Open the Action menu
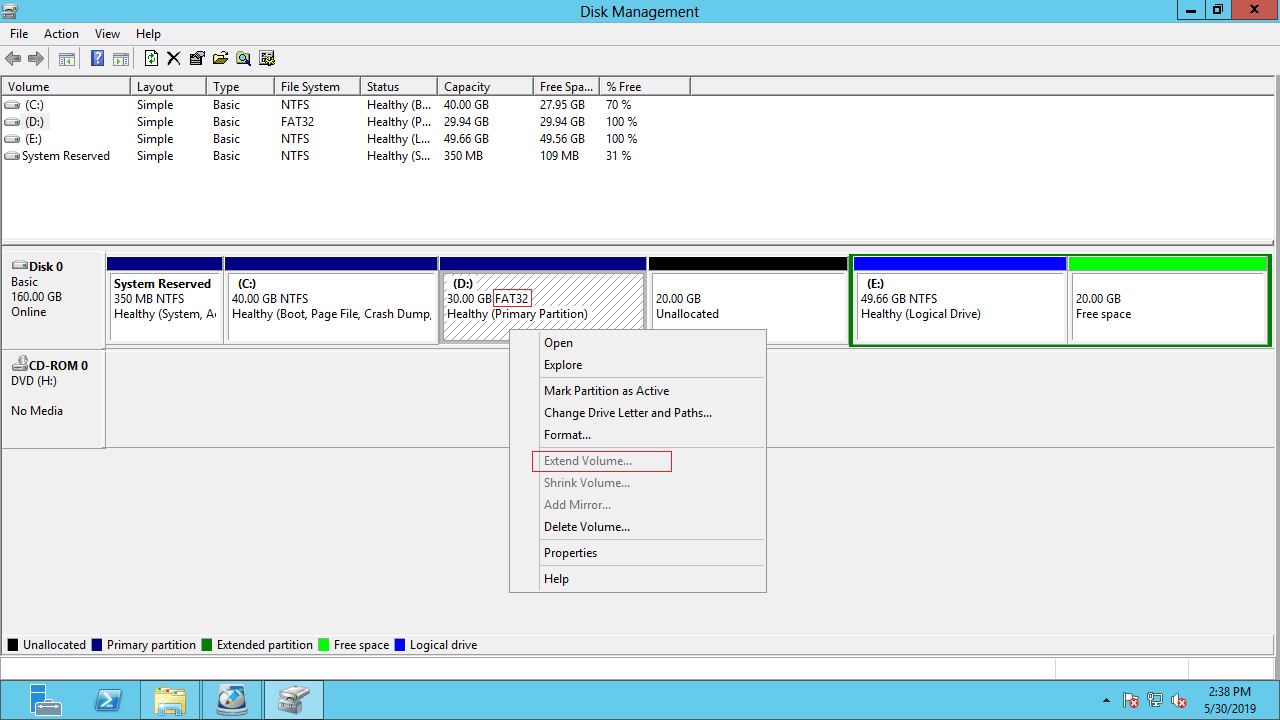1280x720 pixels. [61, 34]
